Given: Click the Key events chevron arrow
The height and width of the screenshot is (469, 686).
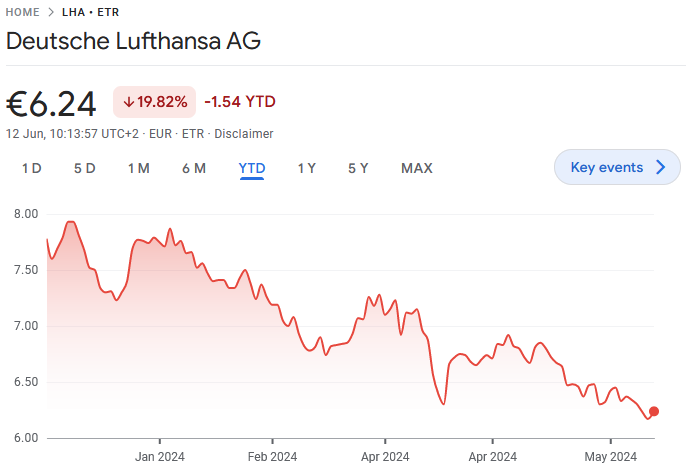Looking at the screenshot, I should [x=660, y=167].
